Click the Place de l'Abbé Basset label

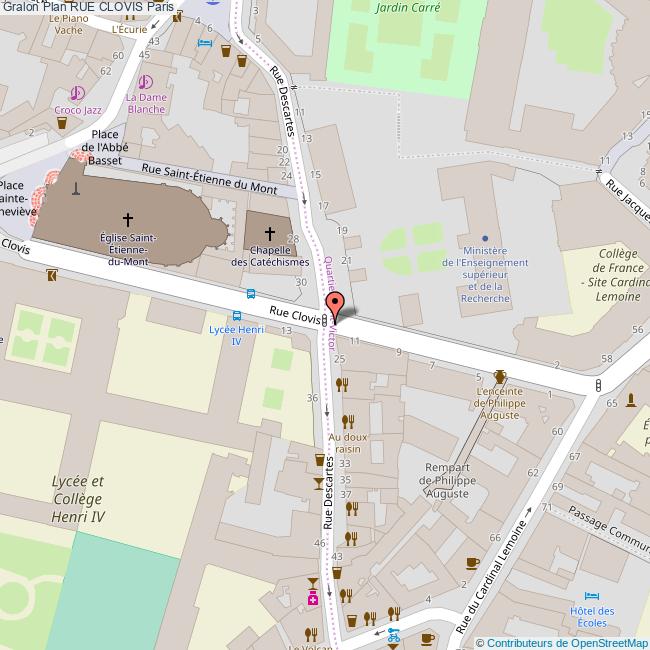(104, 147)
